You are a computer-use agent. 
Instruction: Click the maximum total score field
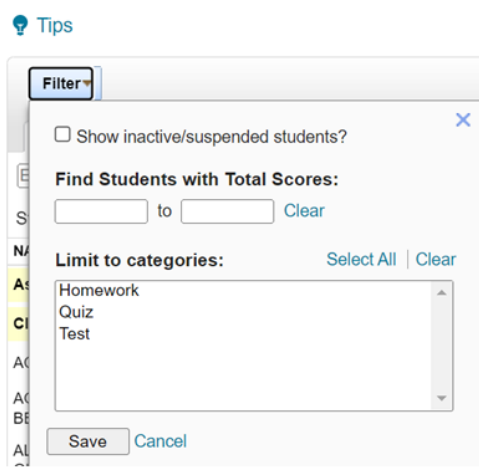click(x=227, y=211)
